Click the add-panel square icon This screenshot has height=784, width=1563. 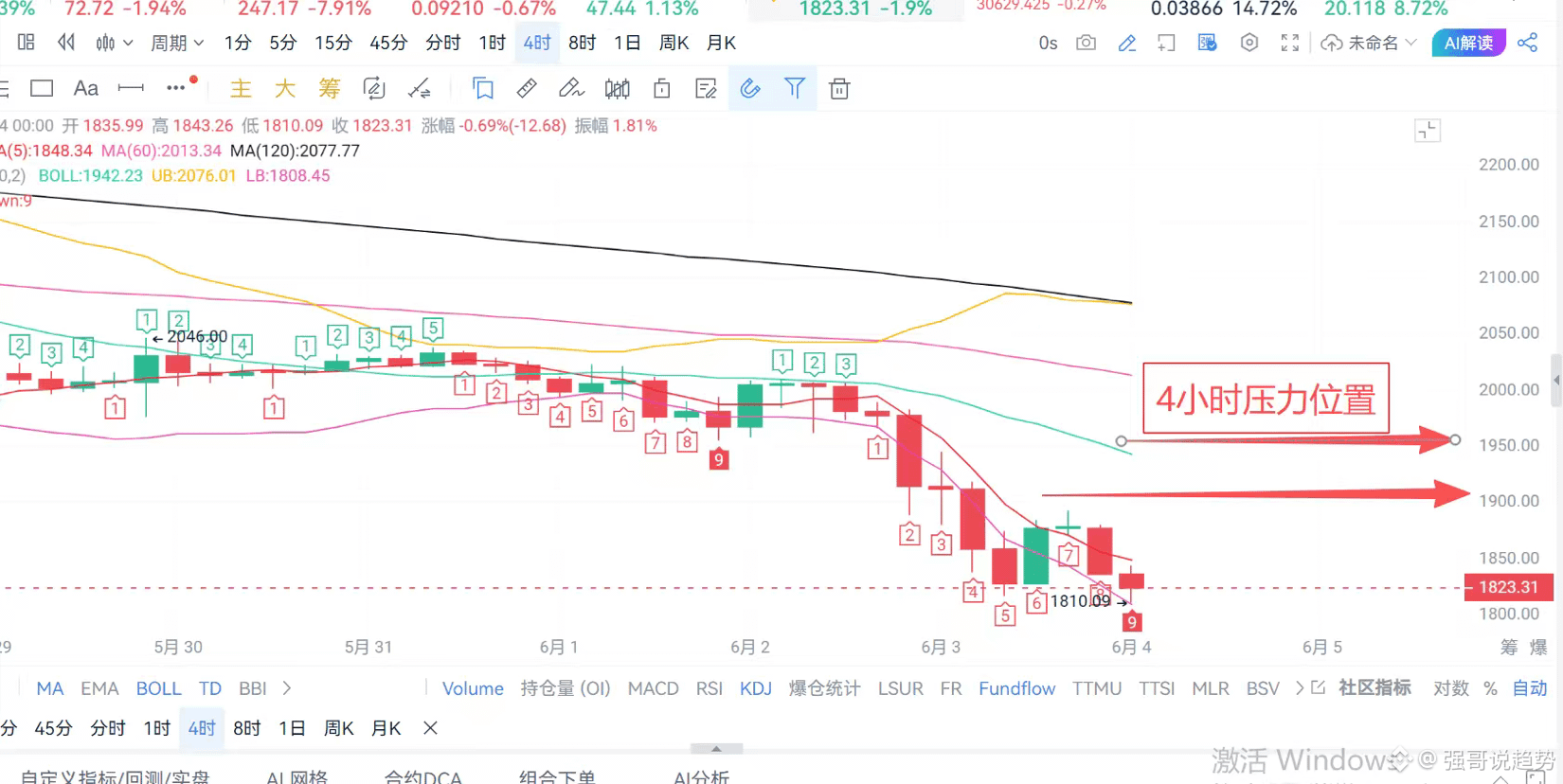tap(1167, 43)
